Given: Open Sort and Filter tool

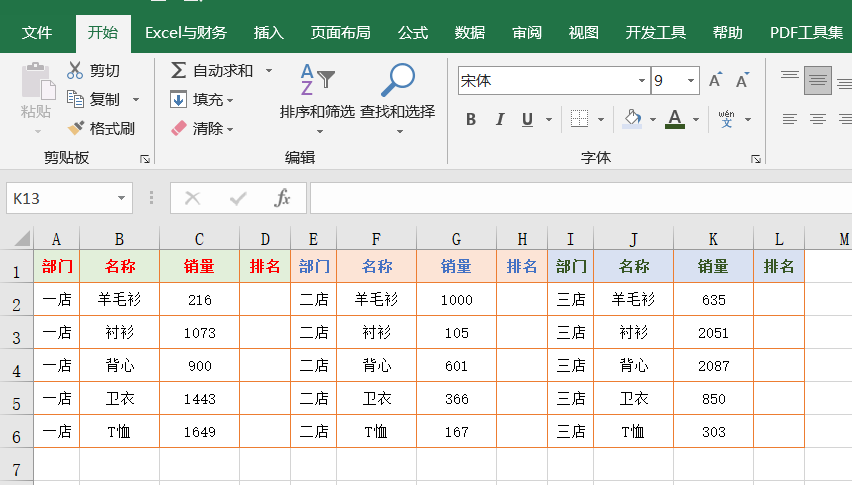Looking at the screenshot, I should [x=317, y=84].
